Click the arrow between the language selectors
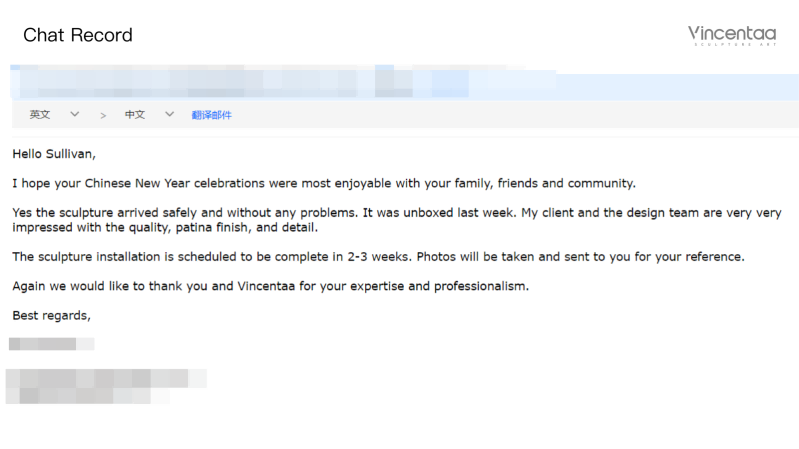This screenshot has height=449, width=799. tap(102, 115)
